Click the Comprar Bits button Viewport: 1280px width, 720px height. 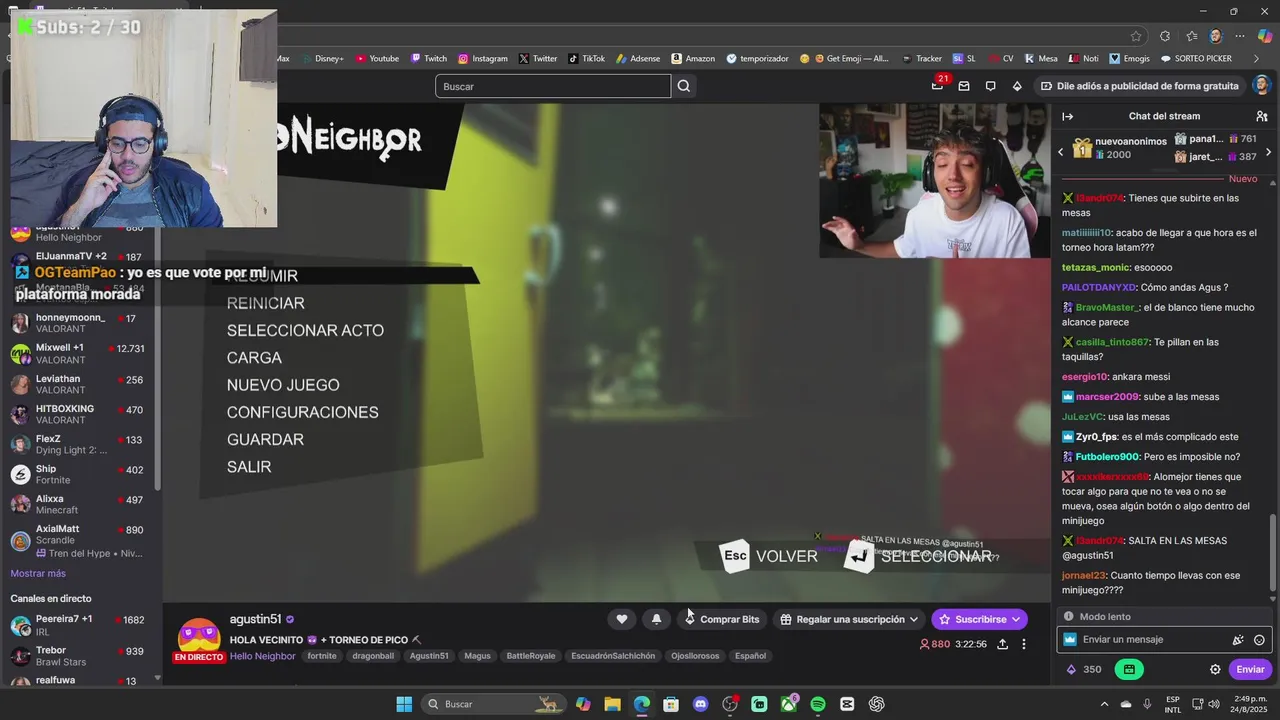click(x=722, y=619)
